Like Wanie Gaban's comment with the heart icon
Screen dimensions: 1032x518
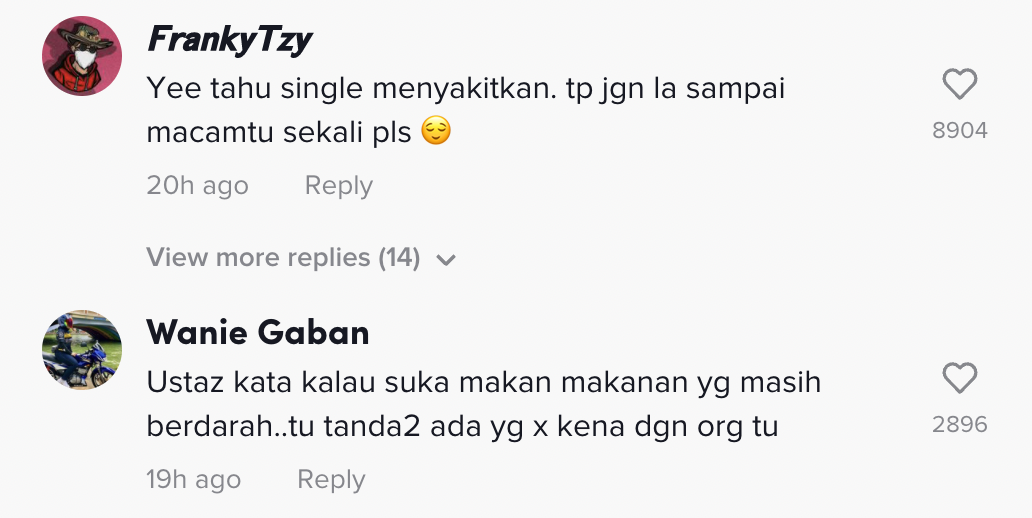coord(960,379)
